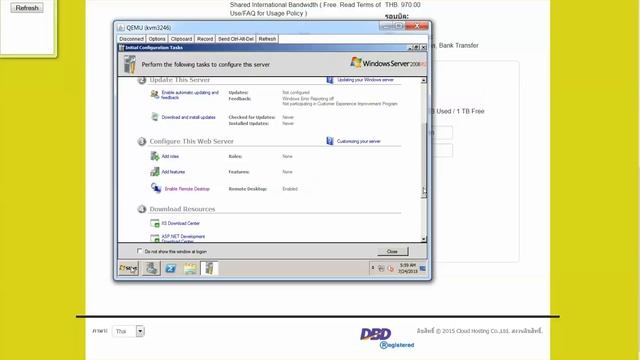Click the DBD Registered logo
This screenshot has width=640, height=360.
[387, 338]
